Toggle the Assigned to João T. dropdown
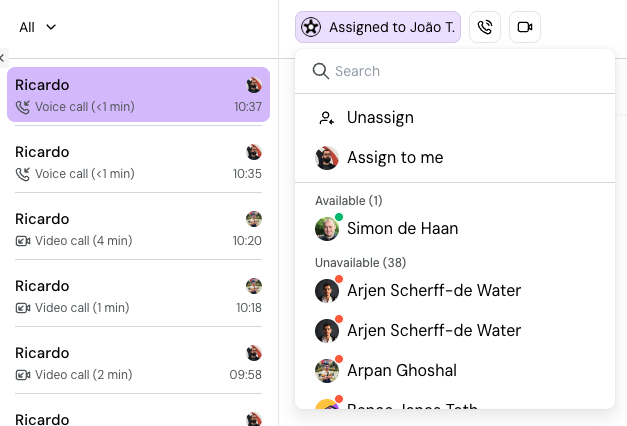The image size is (627, 426). 378,27
